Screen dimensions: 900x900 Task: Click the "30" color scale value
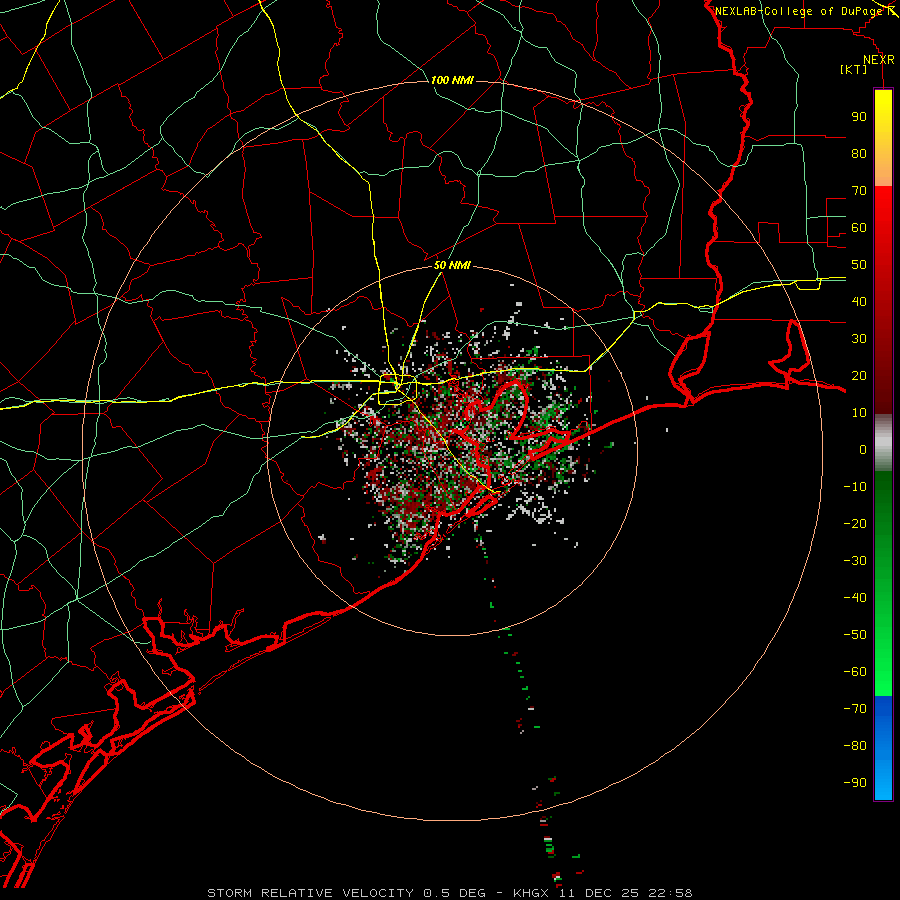[859, 339]
